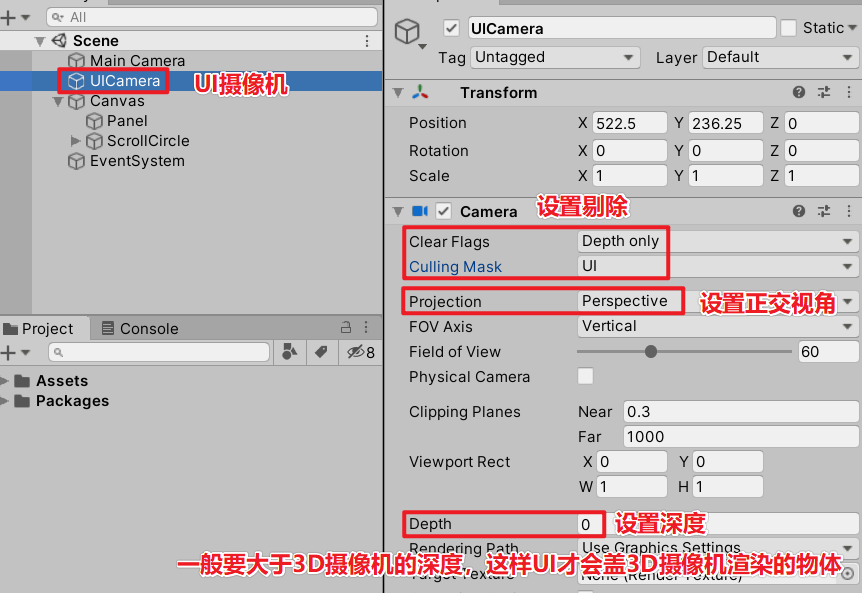Select the EventSystem object

(137, 161)
